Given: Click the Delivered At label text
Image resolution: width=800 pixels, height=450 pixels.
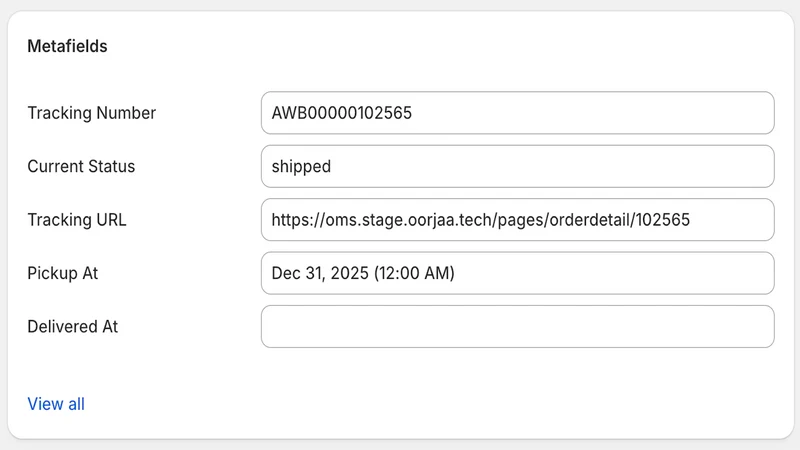Looking at the screenshot, I should (72, 327).
